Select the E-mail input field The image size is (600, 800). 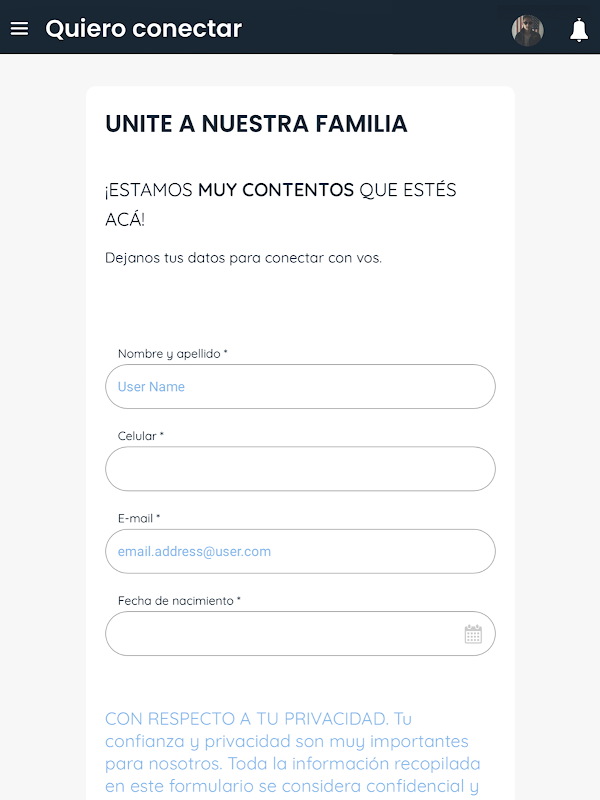pos(300,551)
